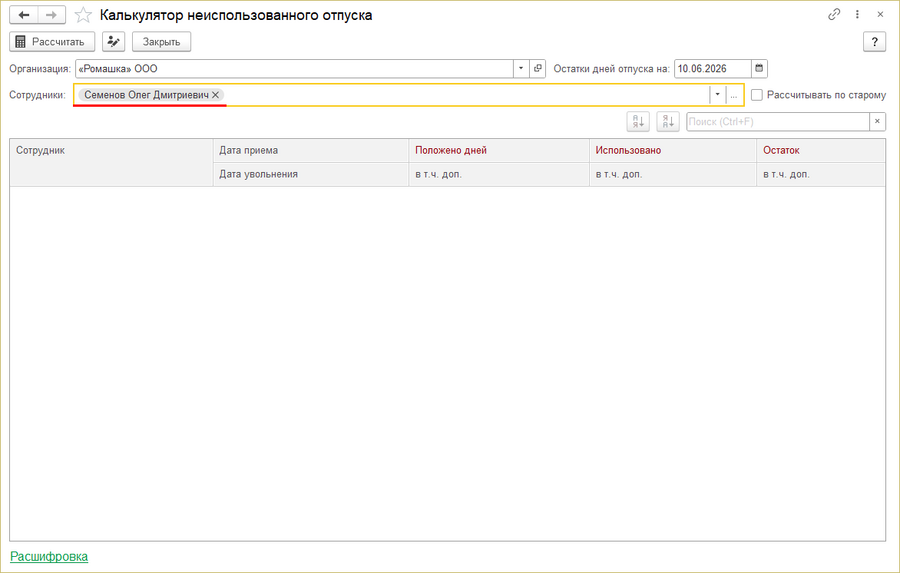900x573 pixels.
Task: Open employee selection with ellipsis button
Action: click(x=734, y=95)
